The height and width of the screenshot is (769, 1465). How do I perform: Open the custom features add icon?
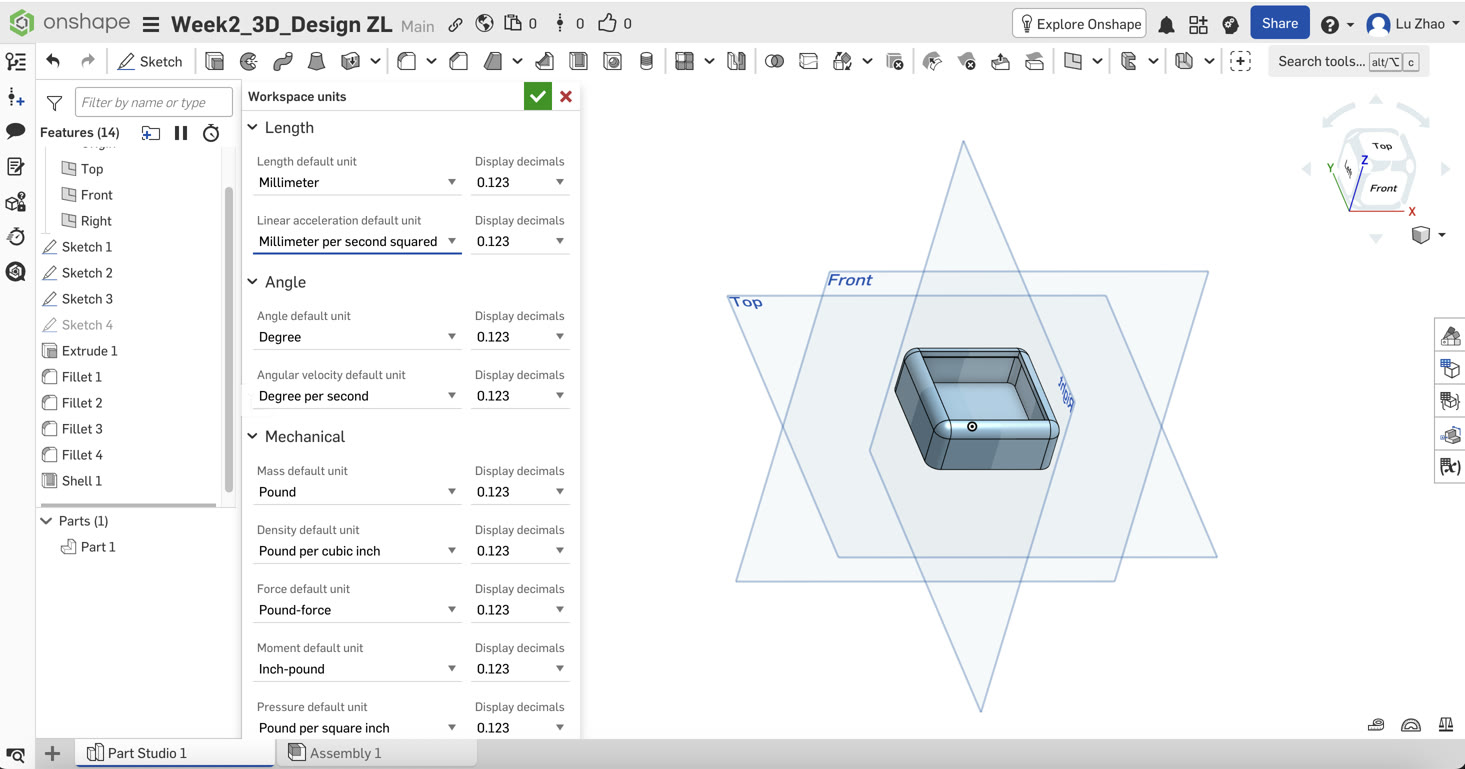[x=1241, y=61]
